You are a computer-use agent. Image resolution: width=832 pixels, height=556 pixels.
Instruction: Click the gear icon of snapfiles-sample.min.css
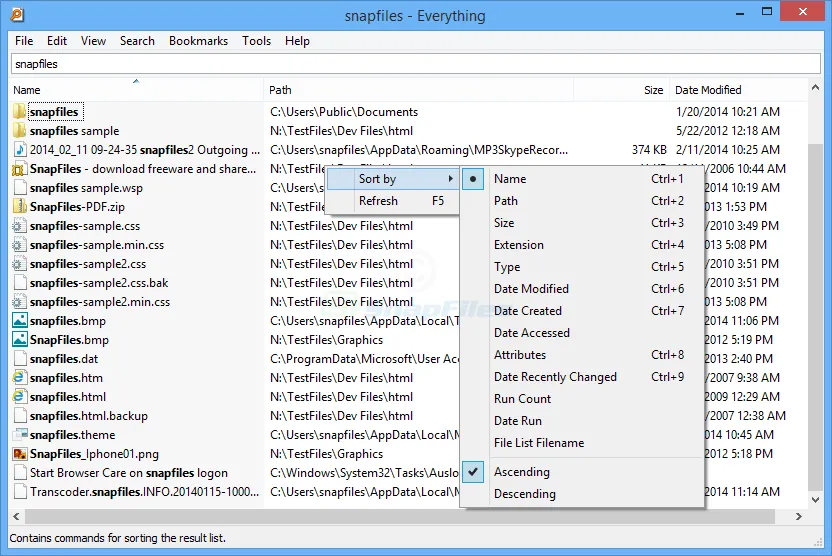20,245
